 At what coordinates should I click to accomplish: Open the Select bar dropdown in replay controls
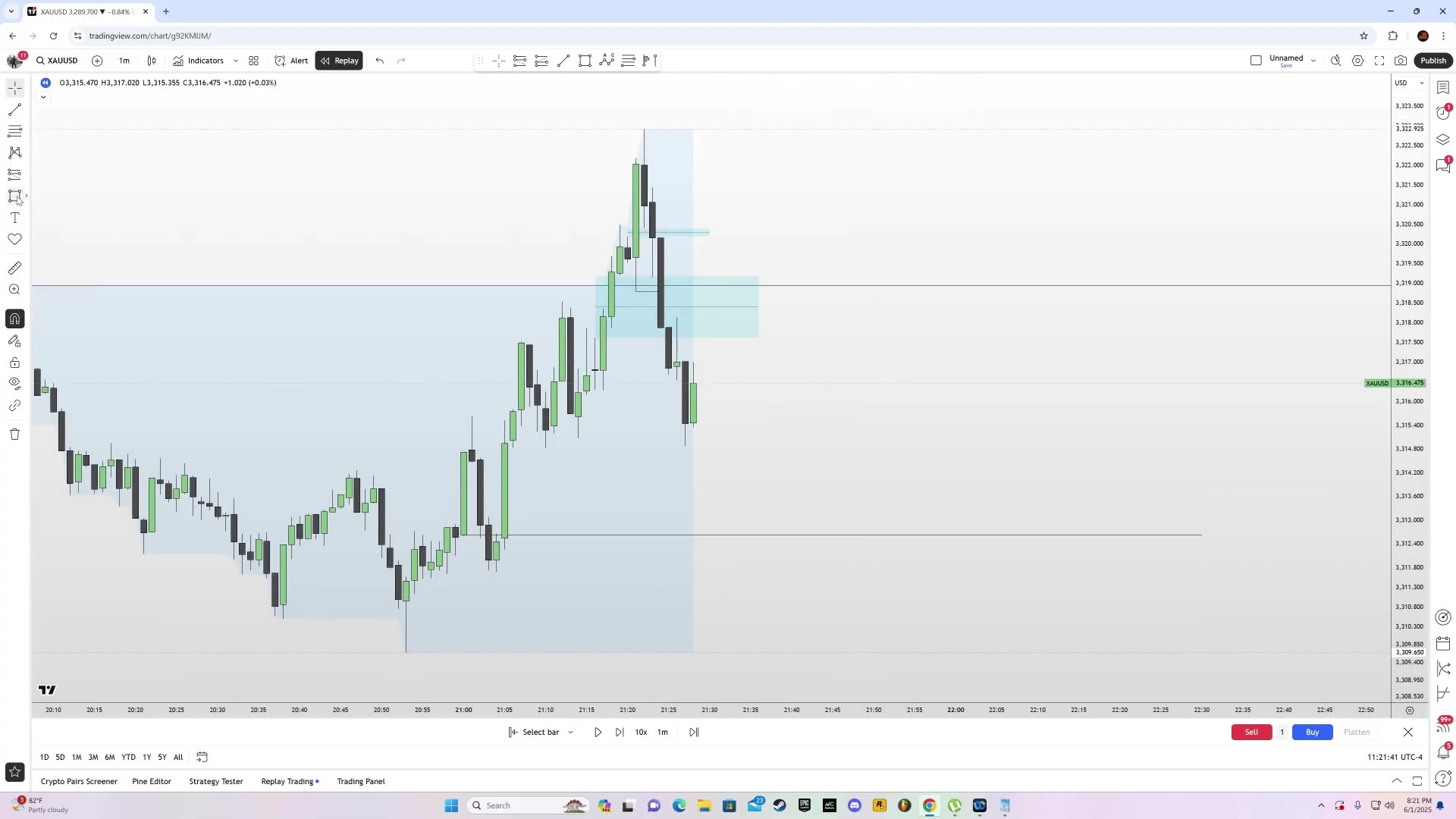[540, 732]
